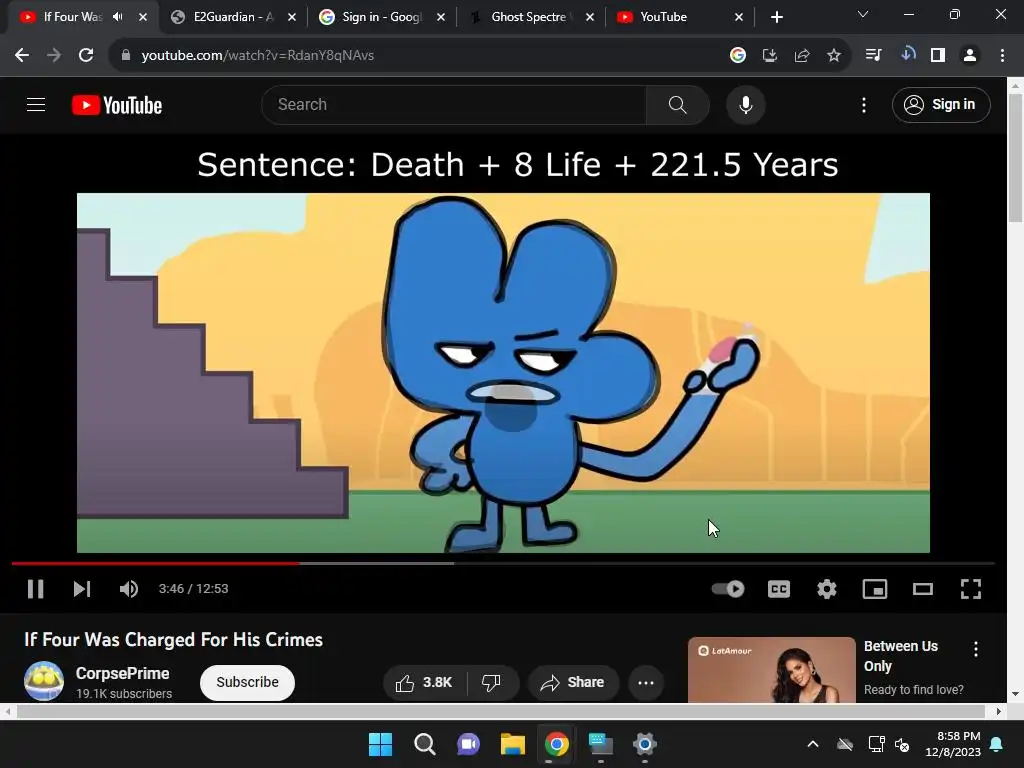Viewport: 1024px width, 768px height.
Task: Switch to the E2Guardian tab
Action: tap(224, 17)
